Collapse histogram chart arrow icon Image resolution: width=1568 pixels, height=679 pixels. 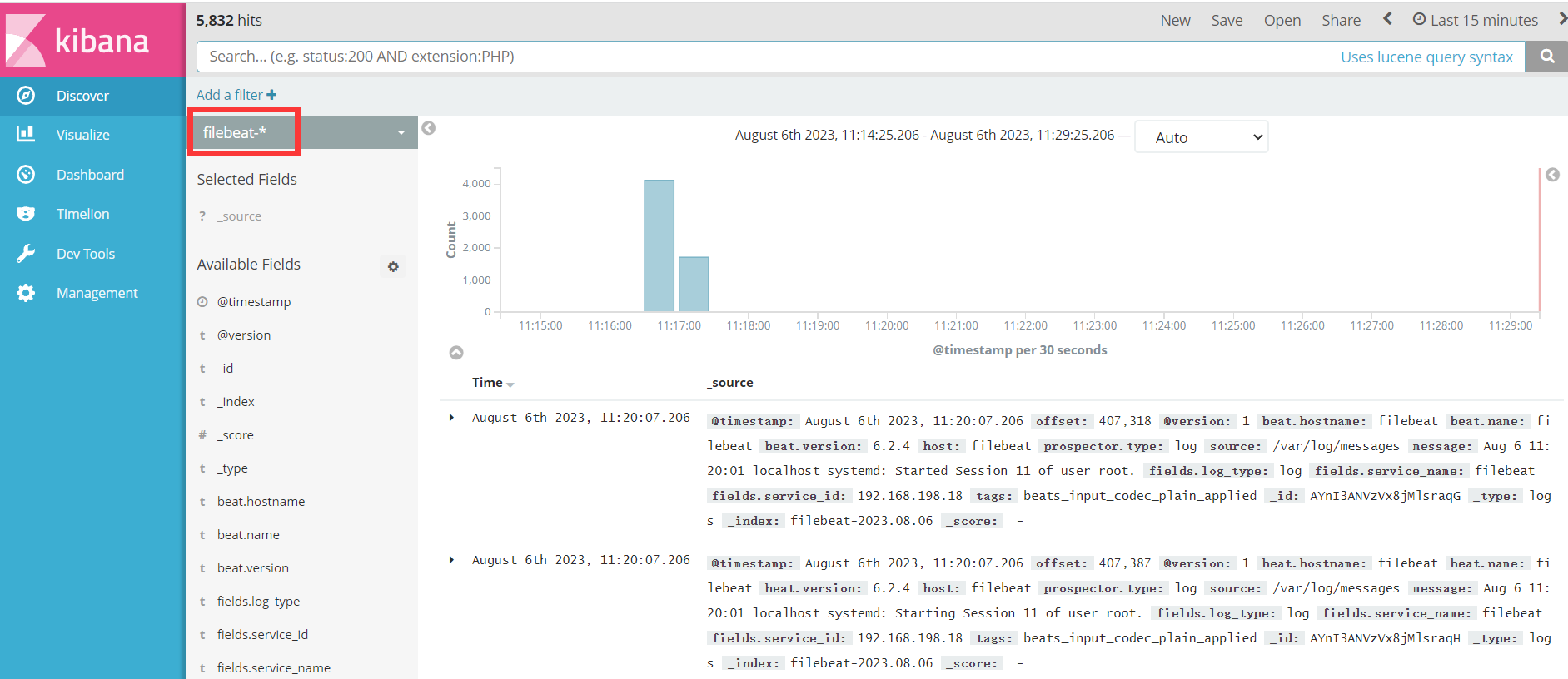pos(456,353)
